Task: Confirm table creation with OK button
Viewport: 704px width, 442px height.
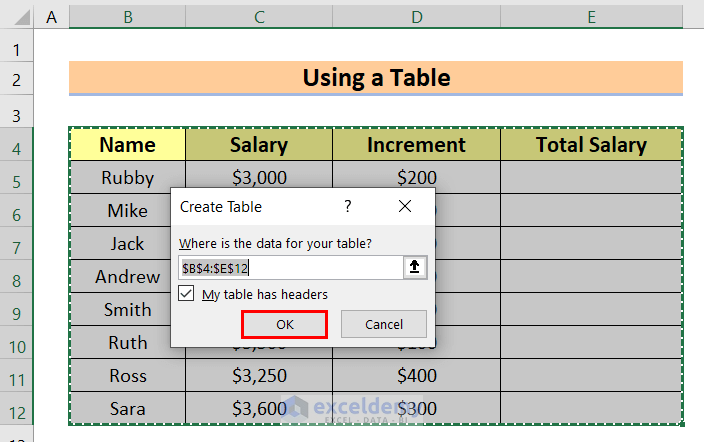Action: pos(284,324)
